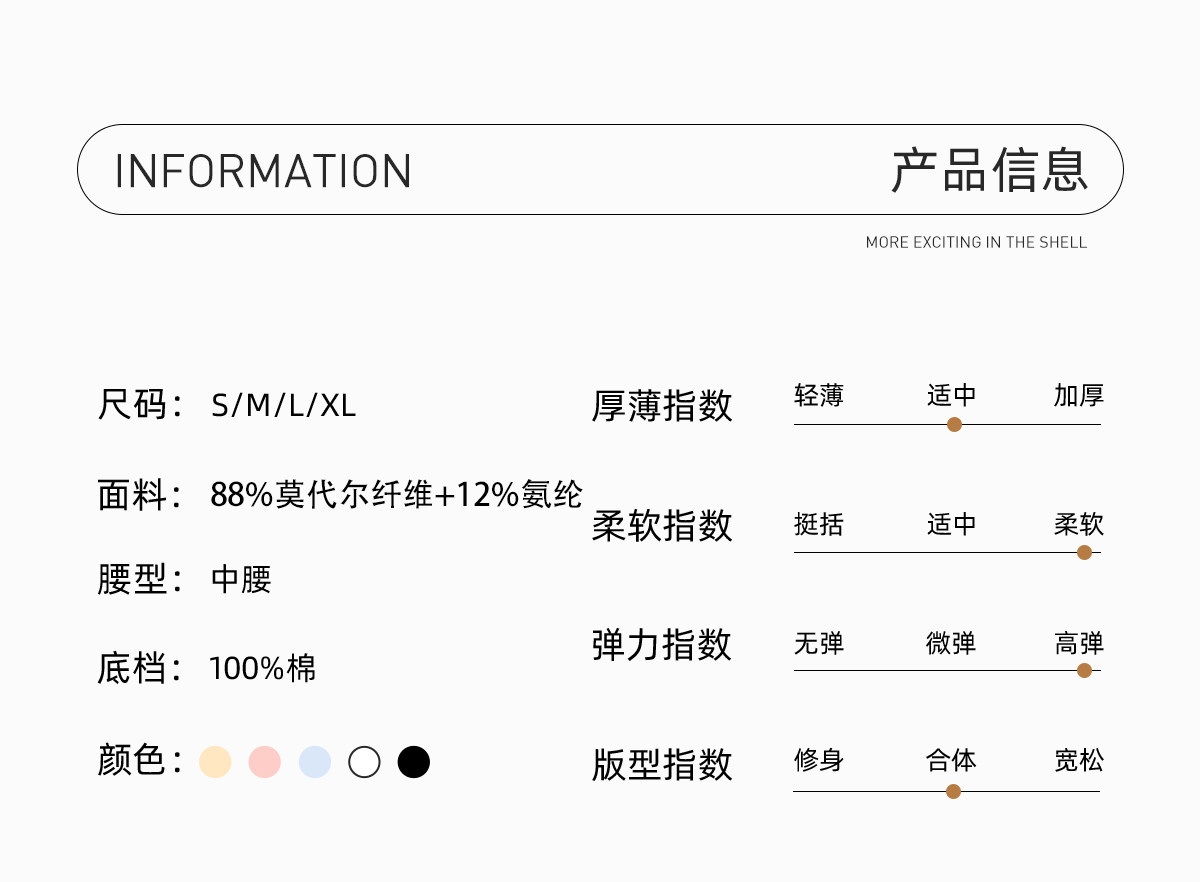Select the cream yellow color swatch
The image size is (1200, 882).
click(215, 762)
